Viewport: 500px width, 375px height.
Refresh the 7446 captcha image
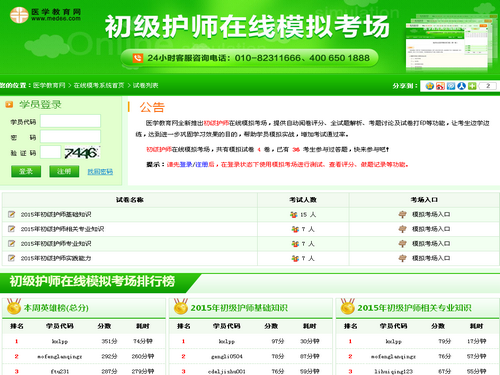[82, 153]
